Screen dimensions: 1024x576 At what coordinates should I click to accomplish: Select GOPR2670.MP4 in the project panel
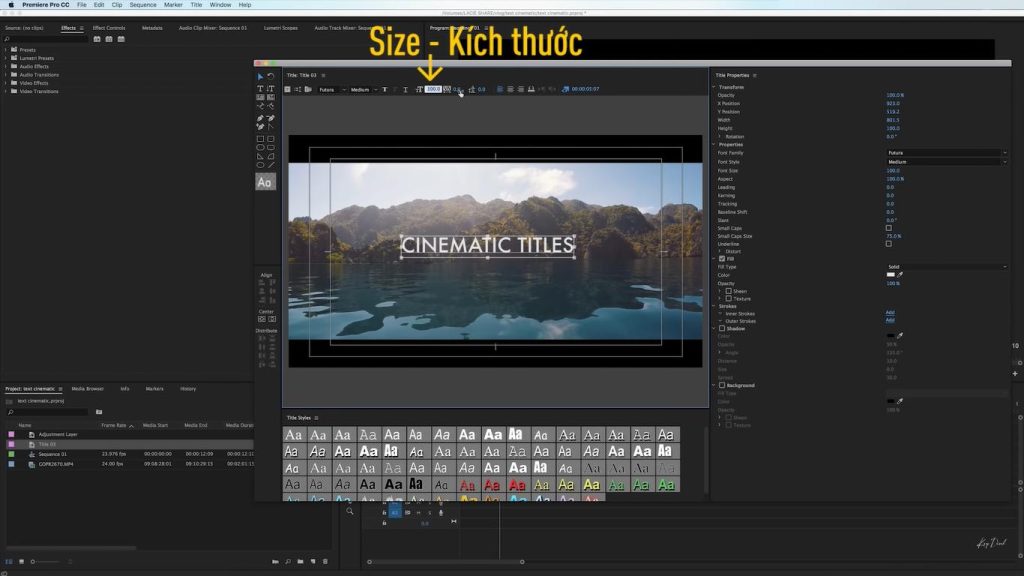coord(55,463)
